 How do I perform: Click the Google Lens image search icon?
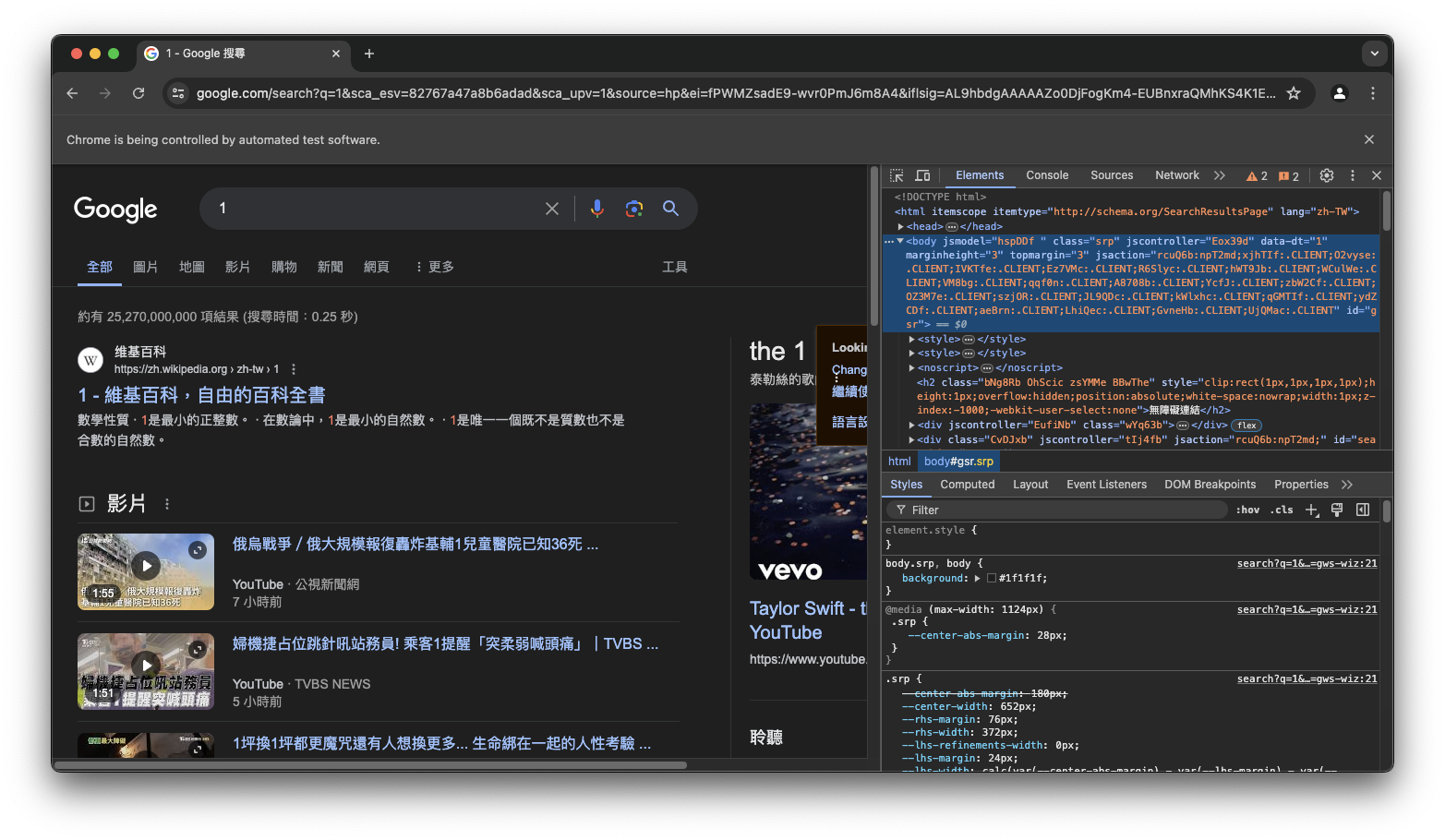point(634,209)
